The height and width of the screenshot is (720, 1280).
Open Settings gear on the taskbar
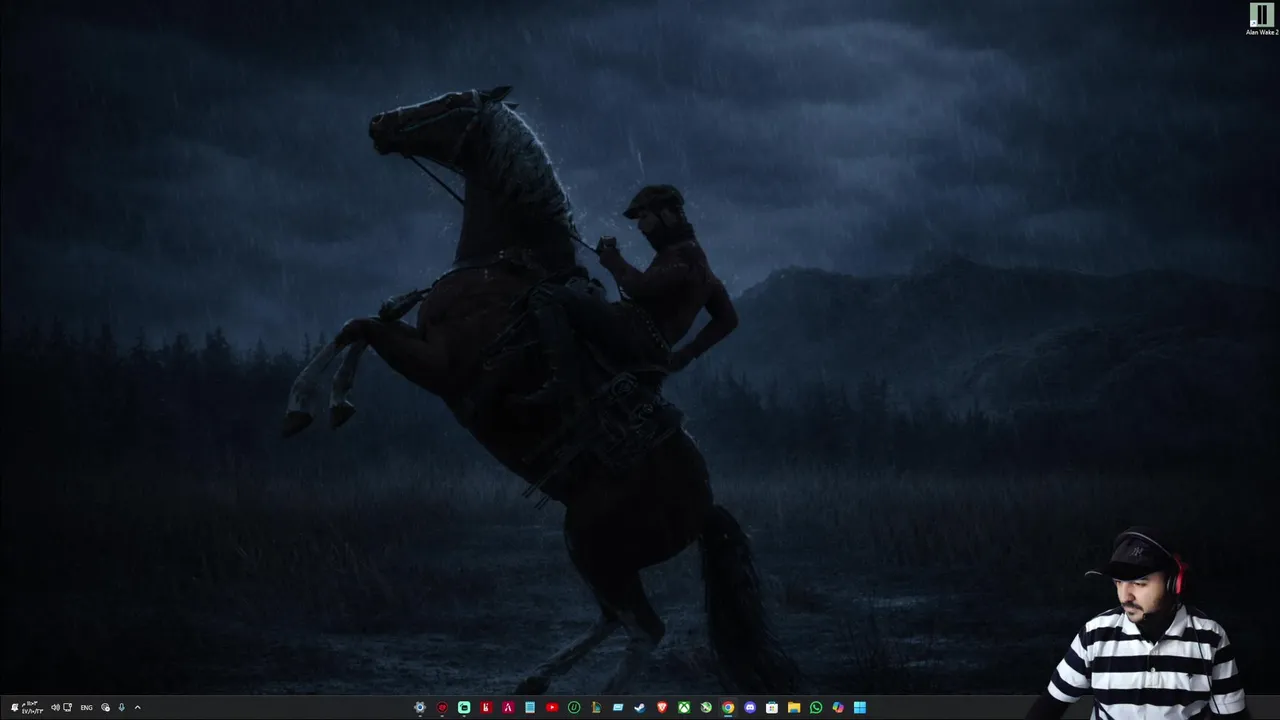(420, 707)
